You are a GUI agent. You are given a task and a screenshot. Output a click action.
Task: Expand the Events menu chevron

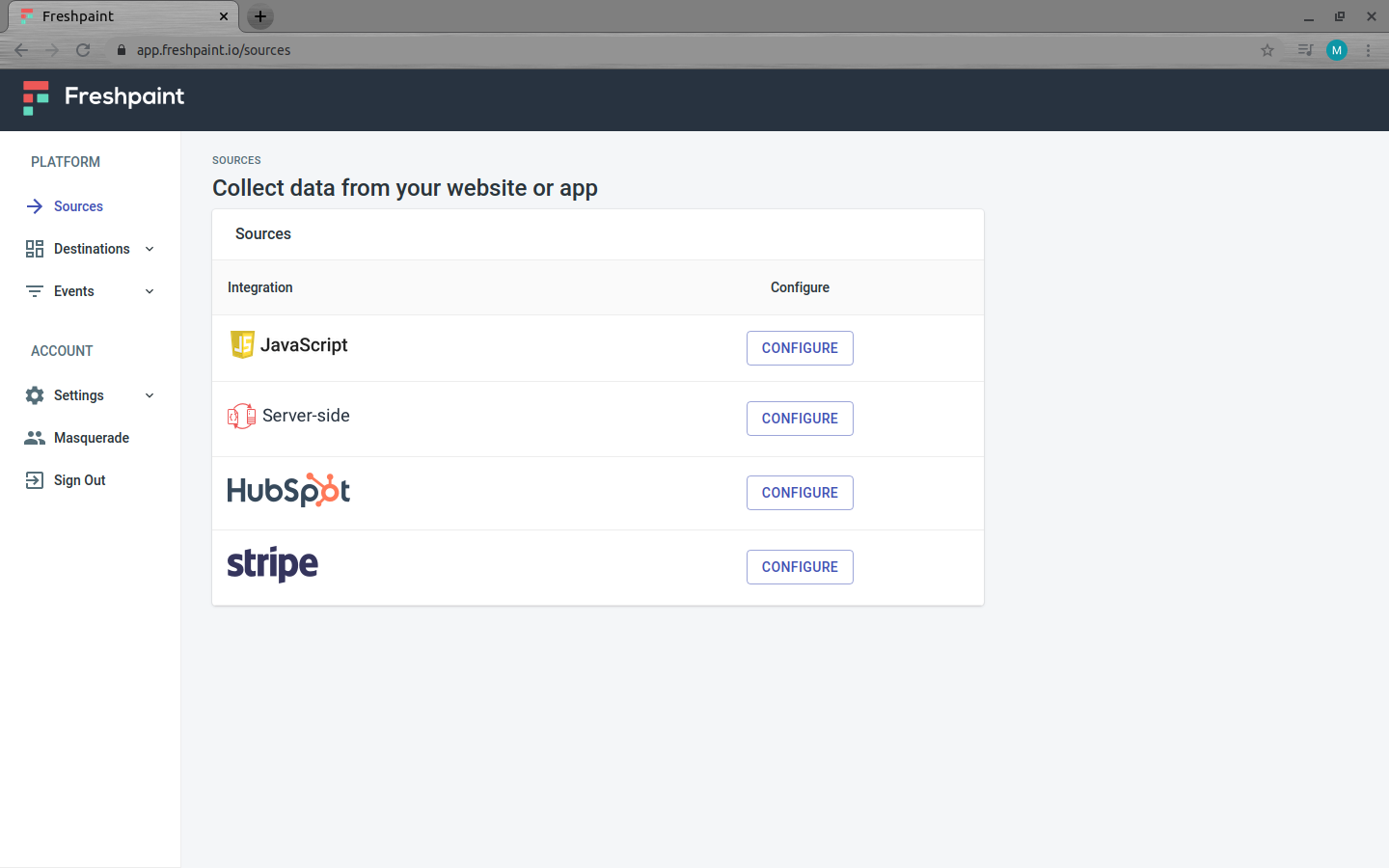[x=150, y=291]
